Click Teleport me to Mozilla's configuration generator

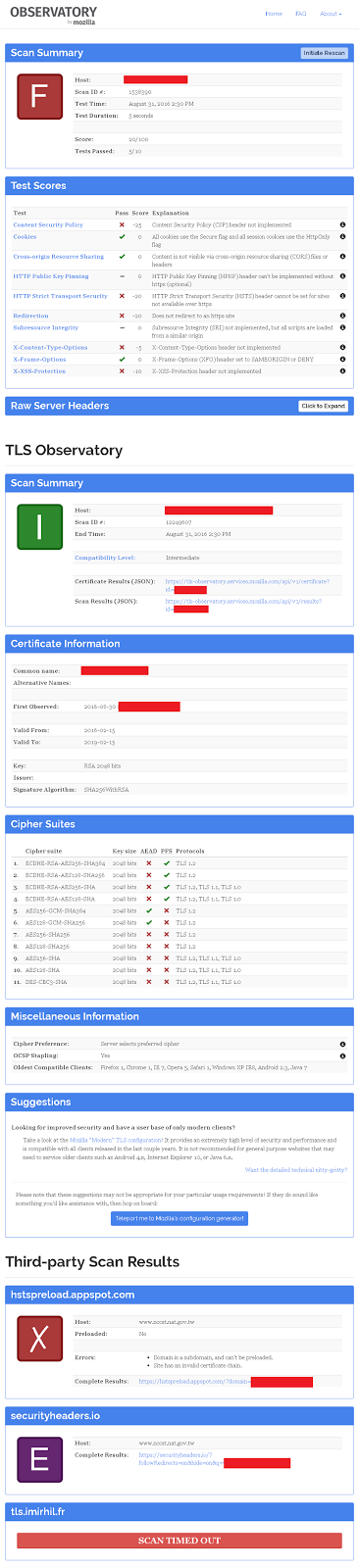pyautogui.click(x=179, y=1218)
